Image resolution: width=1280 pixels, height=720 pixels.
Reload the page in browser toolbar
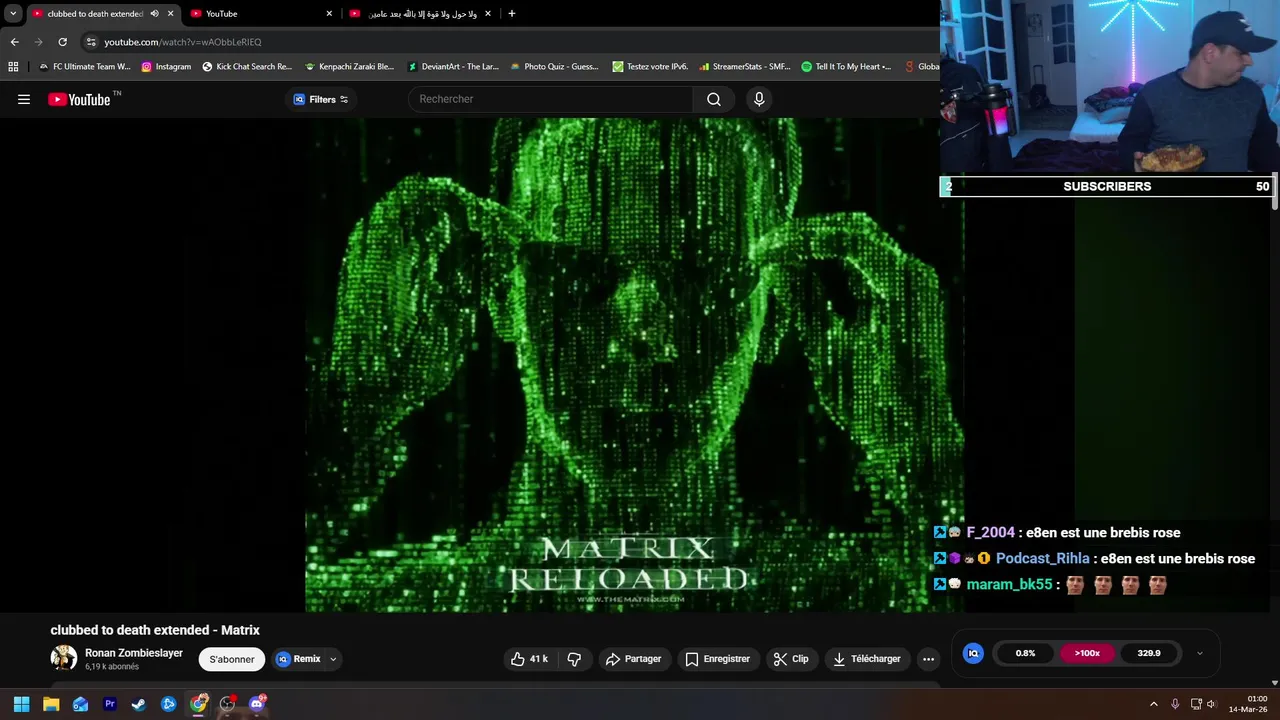(x=62, y=42)
